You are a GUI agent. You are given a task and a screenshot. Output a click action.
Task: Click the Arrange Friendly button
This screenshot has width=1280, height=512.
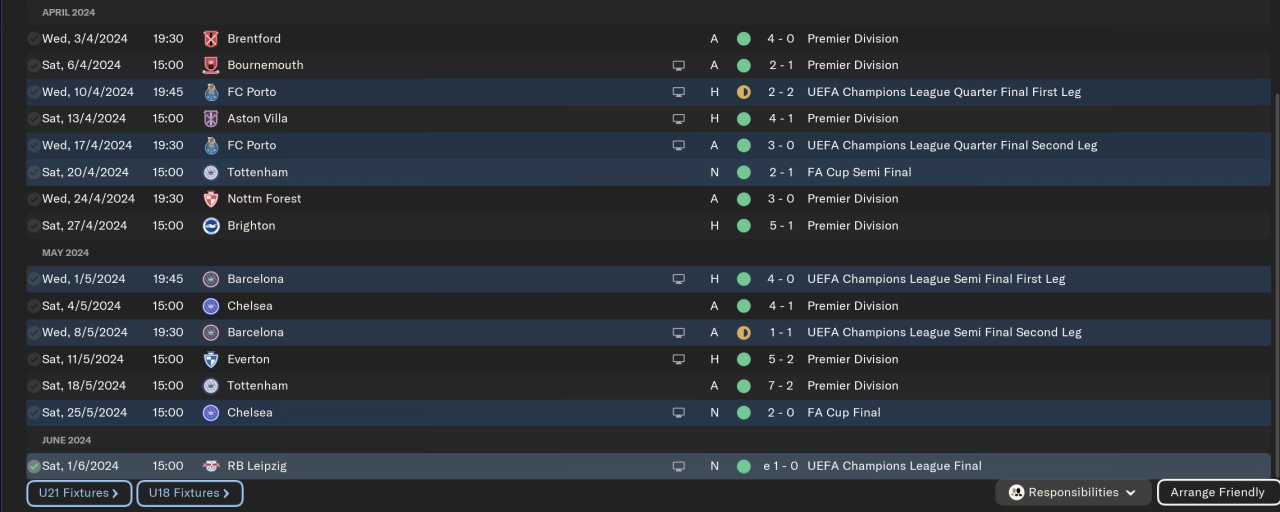coord(1217,492)
